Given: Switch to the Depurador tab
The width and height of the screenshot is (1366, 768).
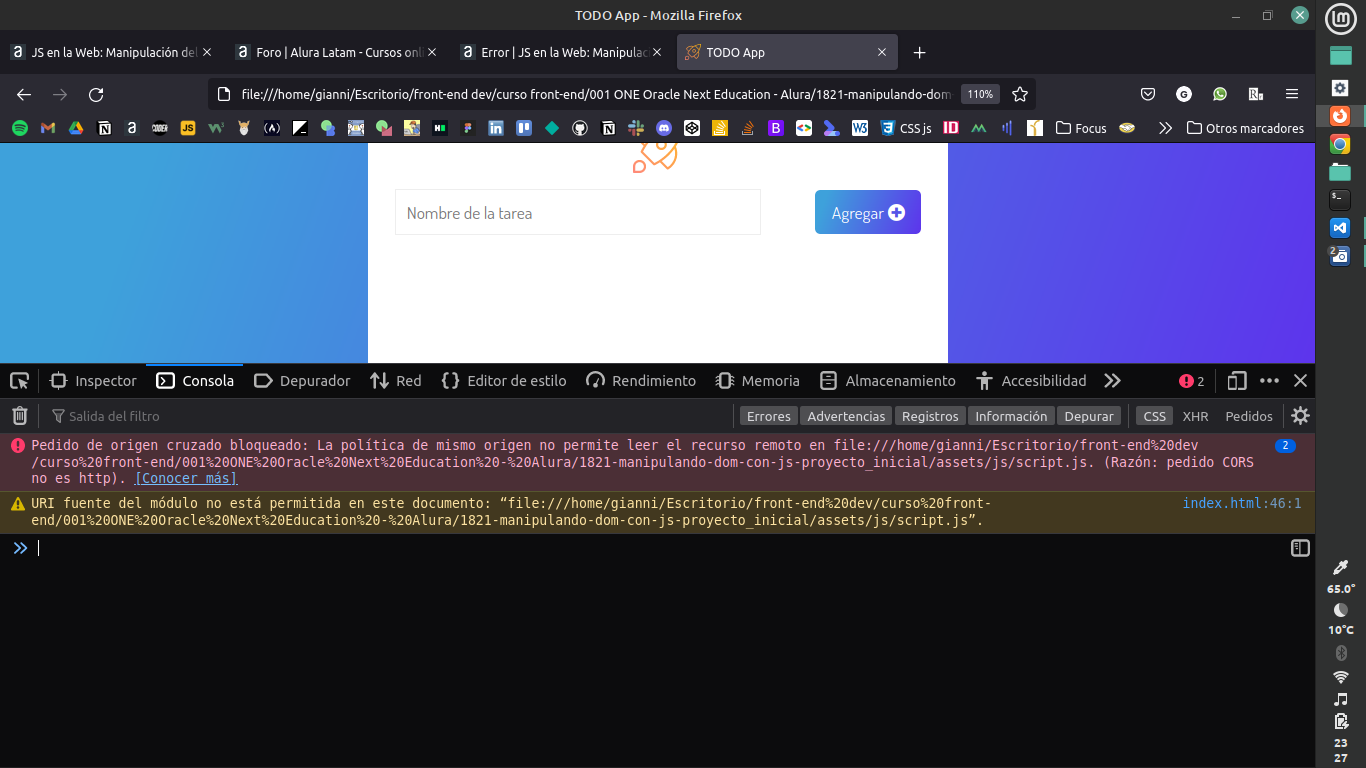Looking at the screenshot, I should (302, 381).
